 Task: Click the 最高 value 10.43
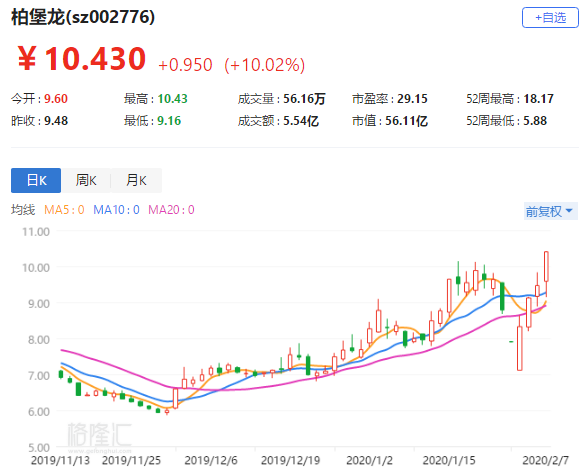(172, 99)
